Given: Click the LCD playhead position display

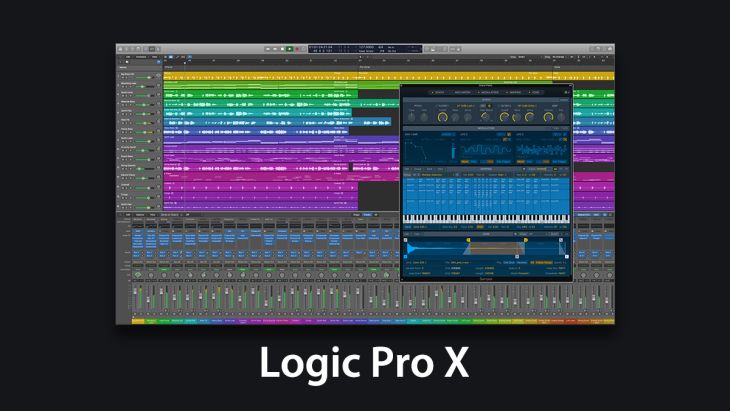Looking at the screenshot, I should pyautogui.click(x=321, y=47).
